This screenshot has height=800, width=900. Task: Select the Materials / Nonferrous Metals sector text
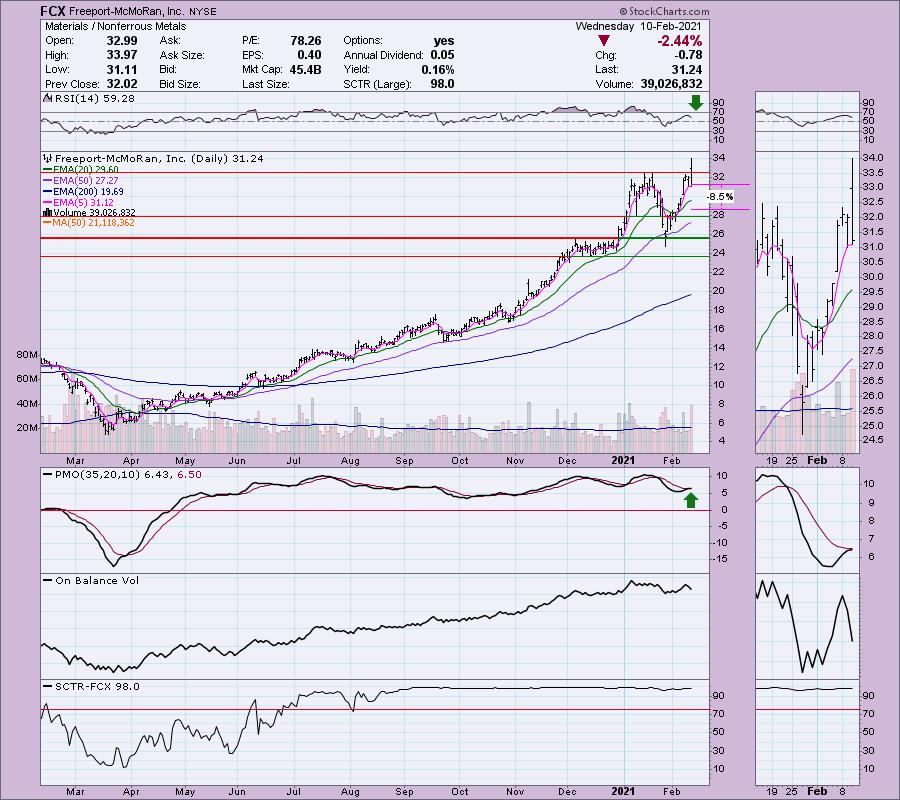click(115, 26)
